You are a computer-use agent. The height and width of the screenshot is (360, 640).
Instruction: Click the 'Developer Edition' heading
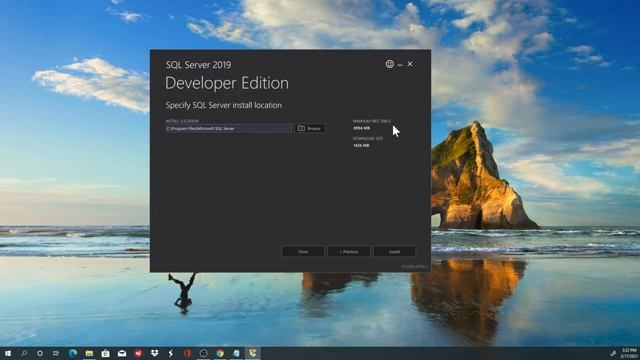pyautogui.click(x=227, y=83)
